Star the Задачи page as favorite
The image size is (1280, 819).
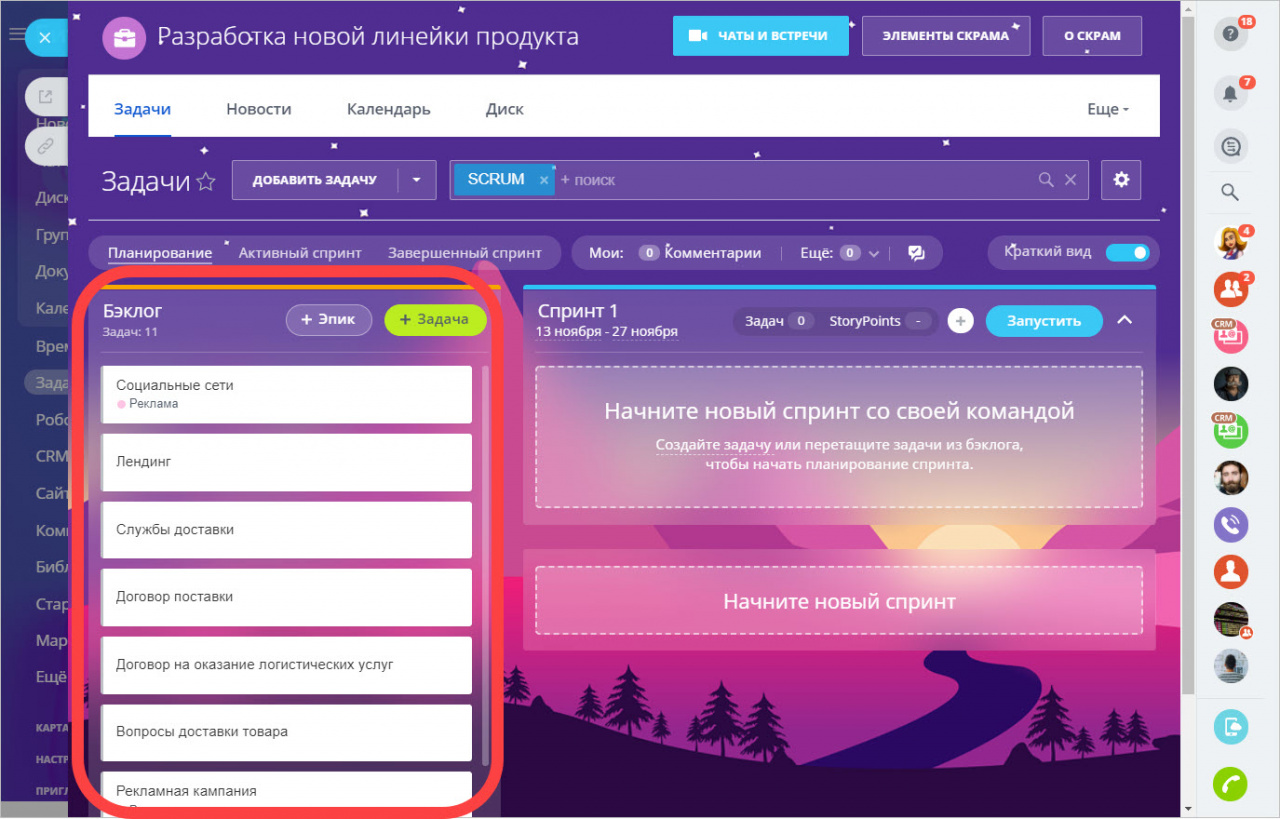206,181
